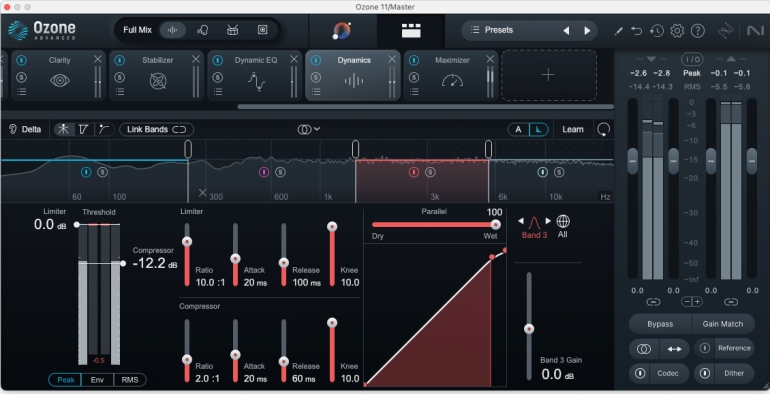Toggle Delta listening
Image resolution: width=770 pixels, height=394 pixels.
(x=25, y=129)
